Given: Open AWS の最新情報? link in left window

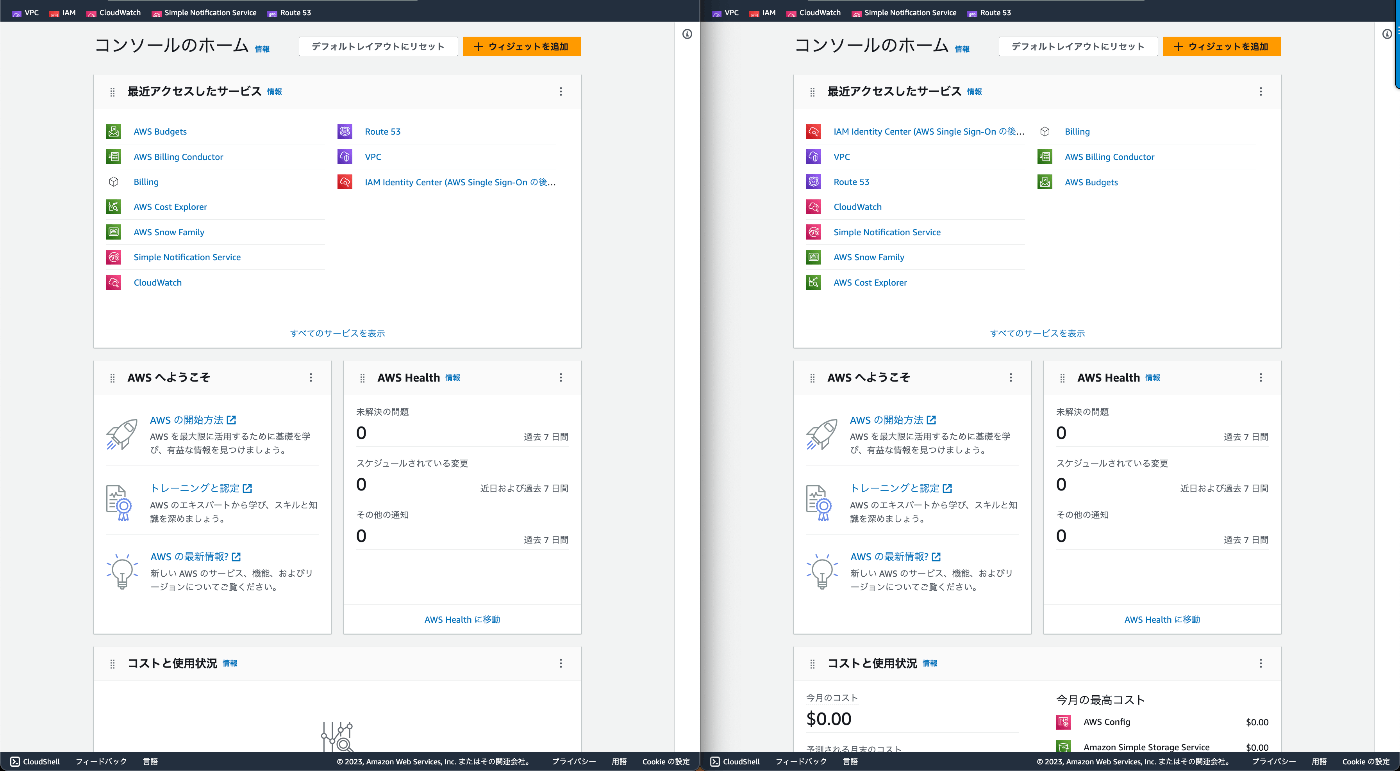Looking at the screenshot, I should click(x=196, y=556).
